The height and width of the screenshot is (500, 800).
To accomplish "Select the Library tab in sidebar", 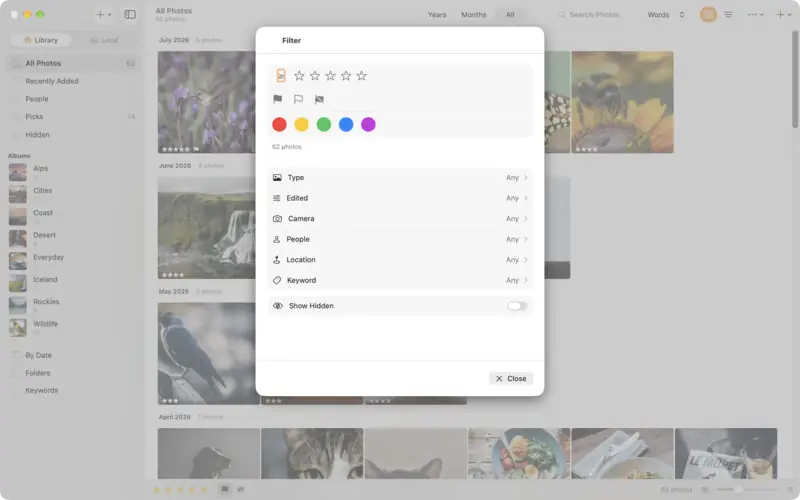I will click(41, 40).
